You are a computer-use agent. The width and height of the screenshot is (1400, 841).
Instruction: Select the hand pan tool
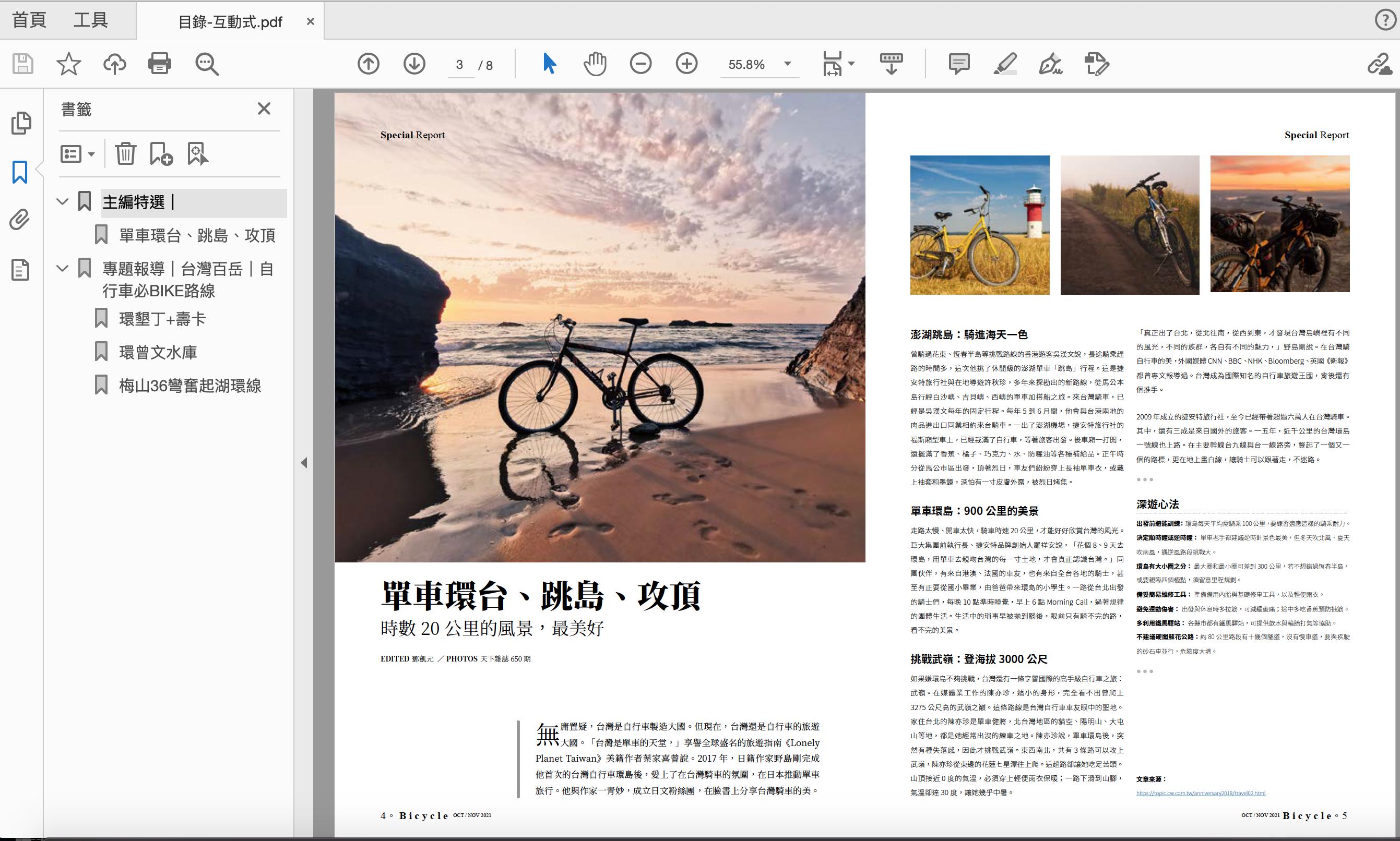point(595,64)
